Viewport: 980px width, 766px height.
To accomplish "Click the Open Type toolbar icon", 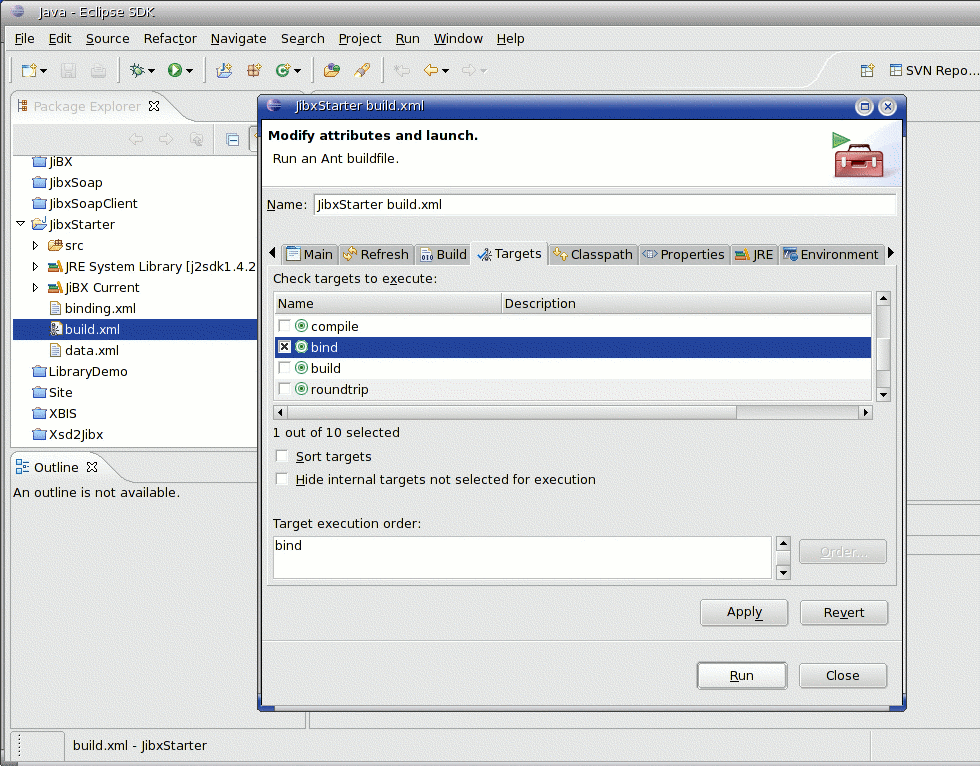I will pyautogui.click(x=332, y=70).
